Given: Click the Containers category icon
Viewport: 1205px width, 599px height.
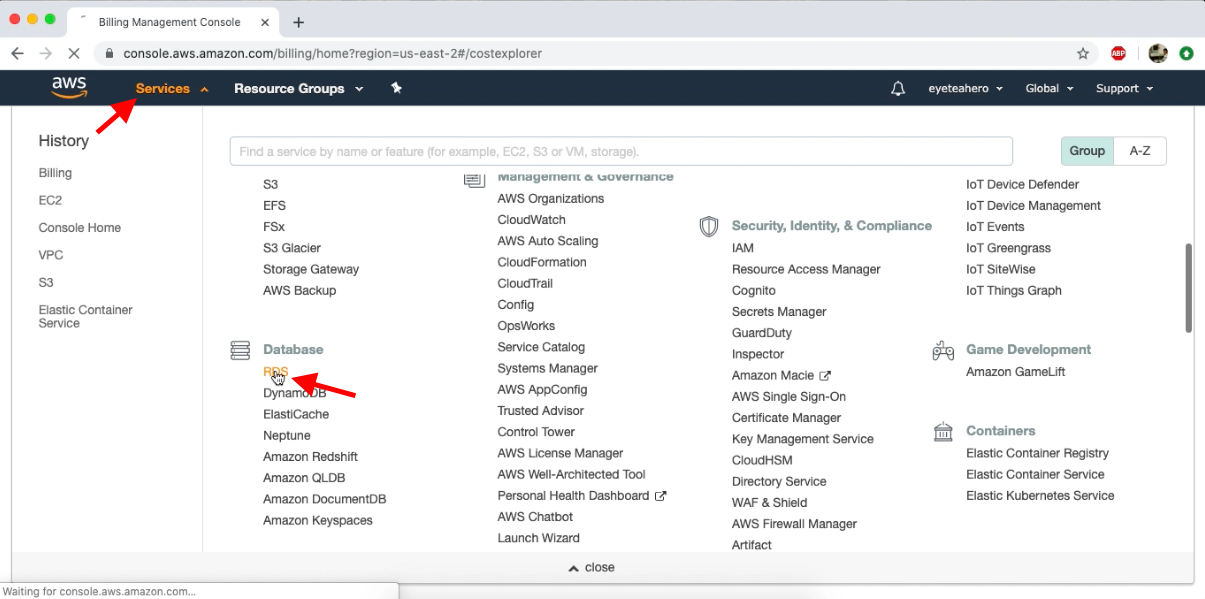Looking at the screenshot, I should [x=943, y=431].
